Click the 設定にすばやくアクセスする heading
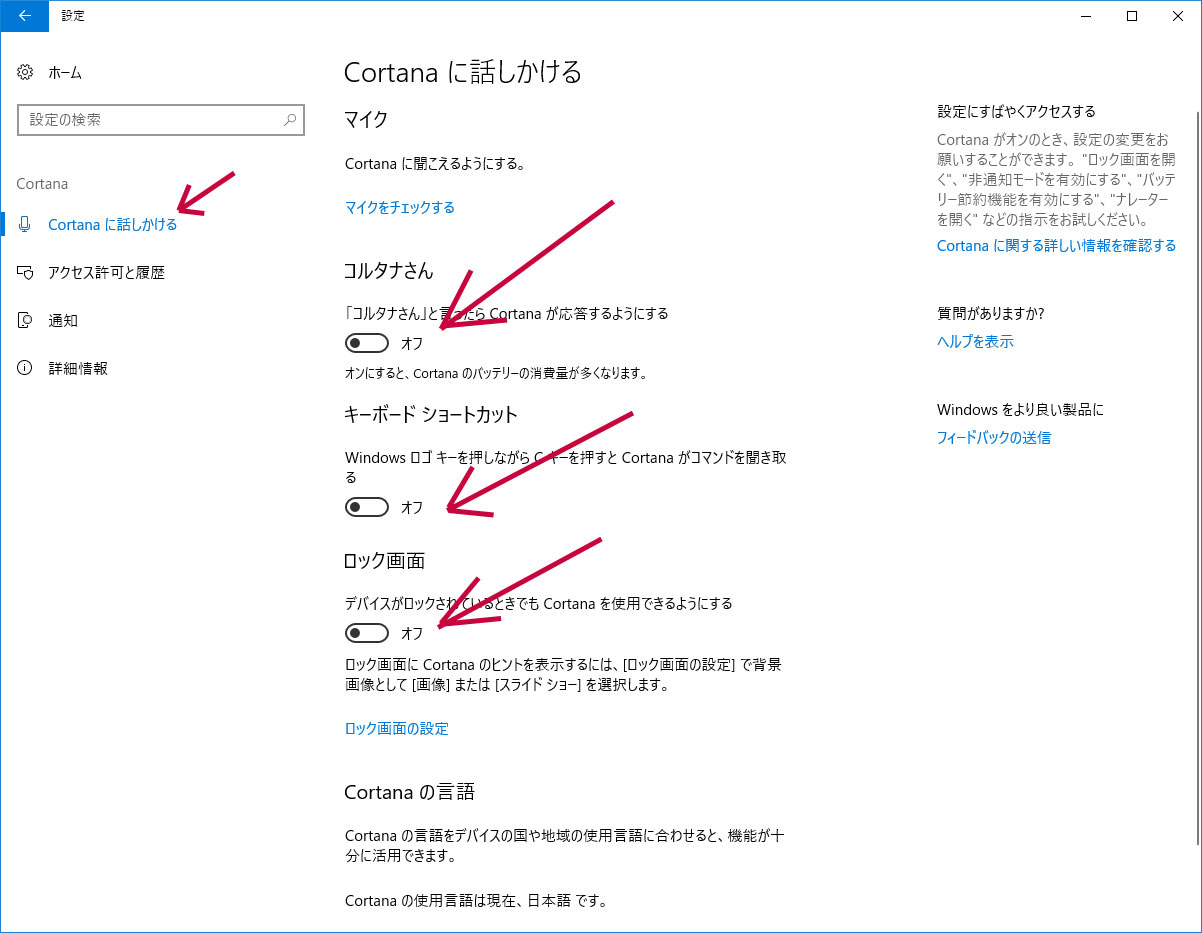Screen dimensions: 1202x933 tap(1016, 111)
